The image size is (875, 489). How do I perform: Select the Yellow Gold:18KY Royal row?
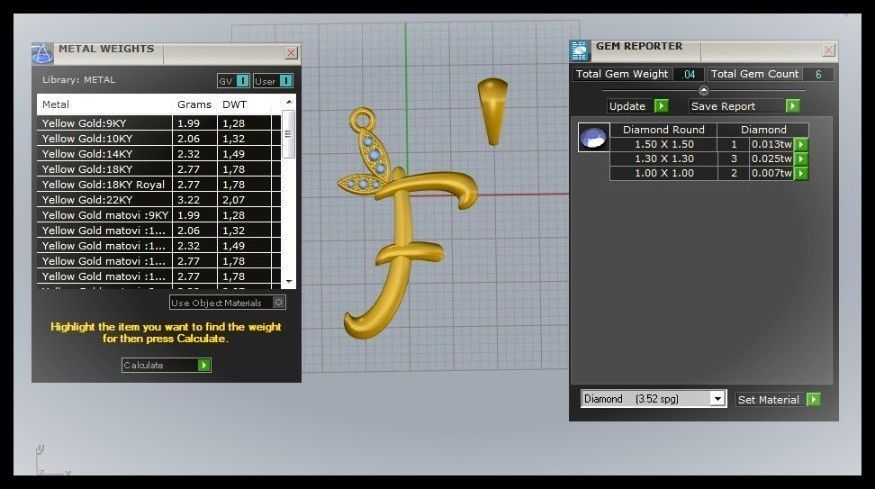point(159,185)
